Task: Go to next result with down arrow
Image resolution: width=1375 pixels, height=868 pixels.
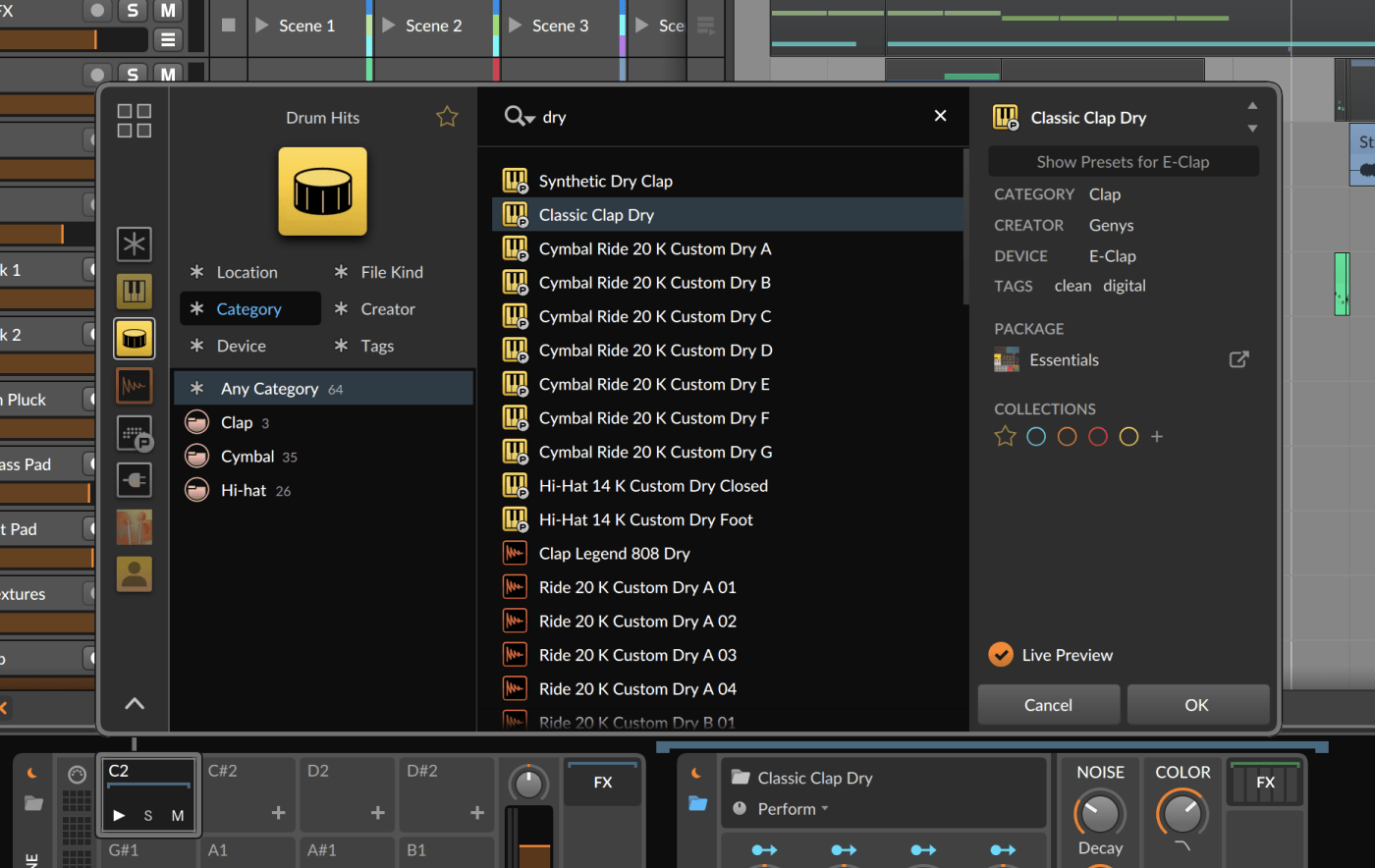Action: (1252, 129)
